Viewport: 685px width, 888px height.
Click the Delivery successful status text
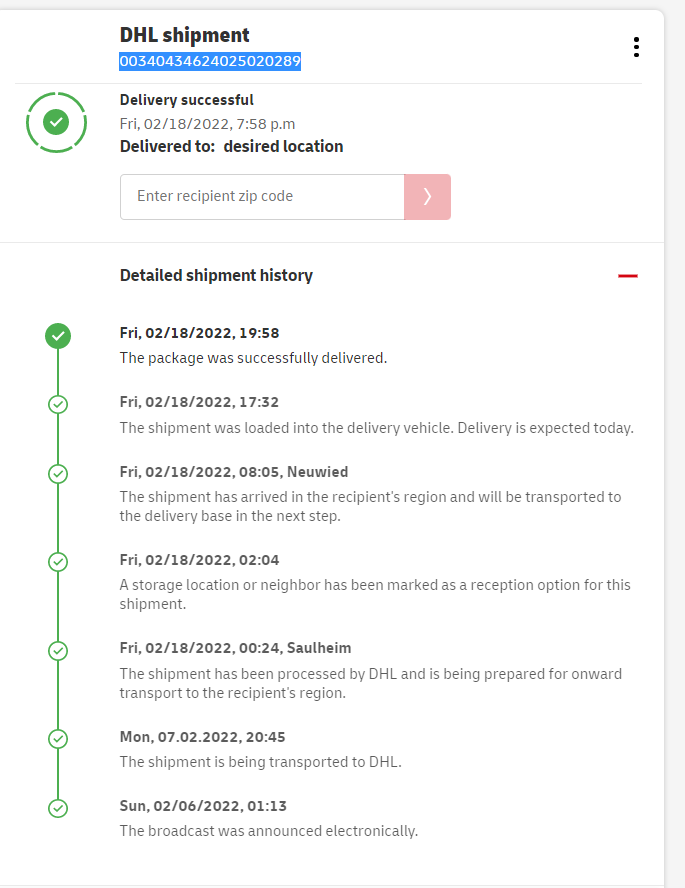point(187,100)
